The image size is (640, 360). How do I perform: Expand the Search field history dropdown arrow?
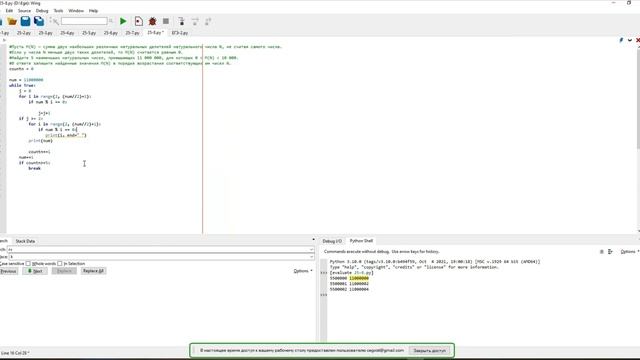[x=311, y=250]
